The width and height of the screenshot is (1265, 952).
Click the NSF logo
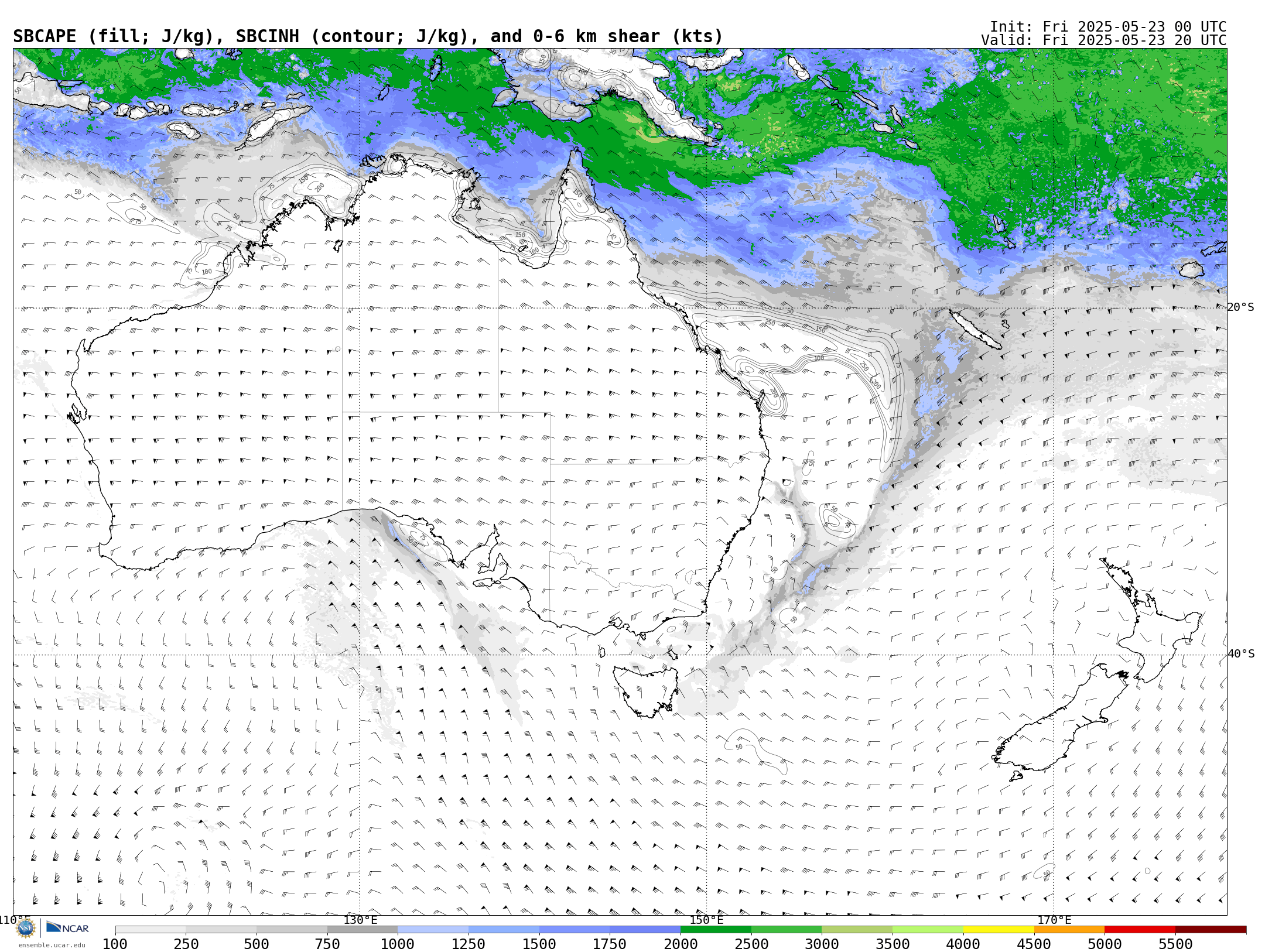[x=26, y=928]
